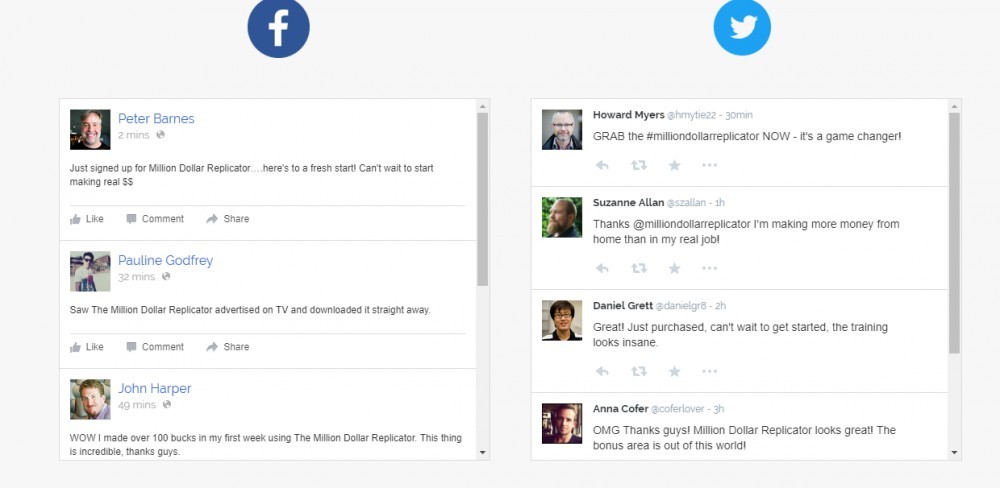Star Suzanne Allan's tweet
1000x488 pixels.
[x=674, y=269]
